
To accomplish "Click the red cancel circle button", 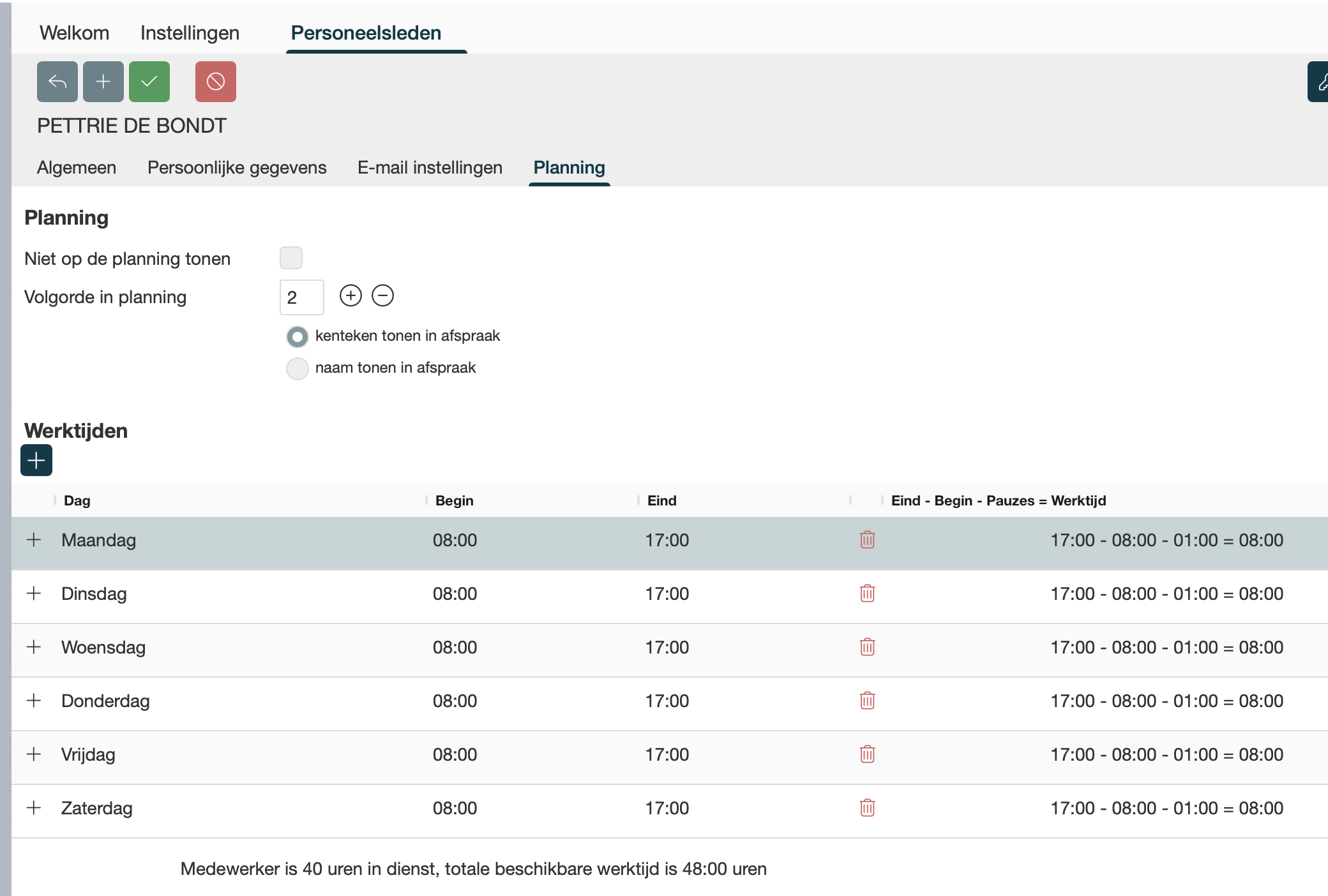I will [216, 82].
